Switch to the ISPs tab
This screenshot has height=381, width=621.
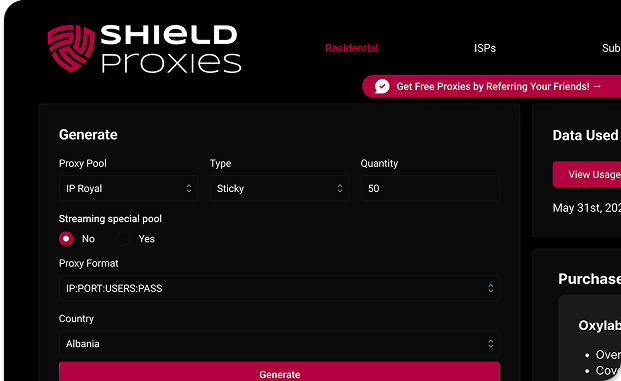click(x=485, y=48)
